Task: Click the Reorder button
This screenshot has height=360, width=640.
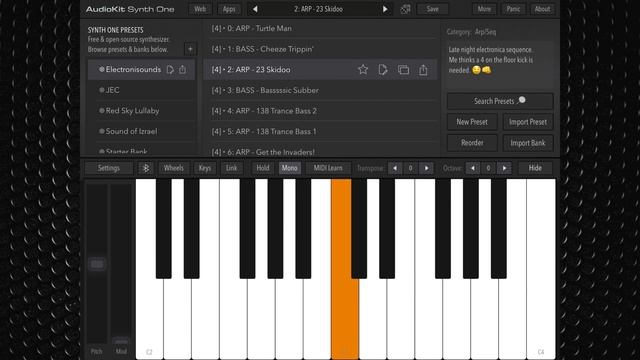Action: [x=472, y=143]
